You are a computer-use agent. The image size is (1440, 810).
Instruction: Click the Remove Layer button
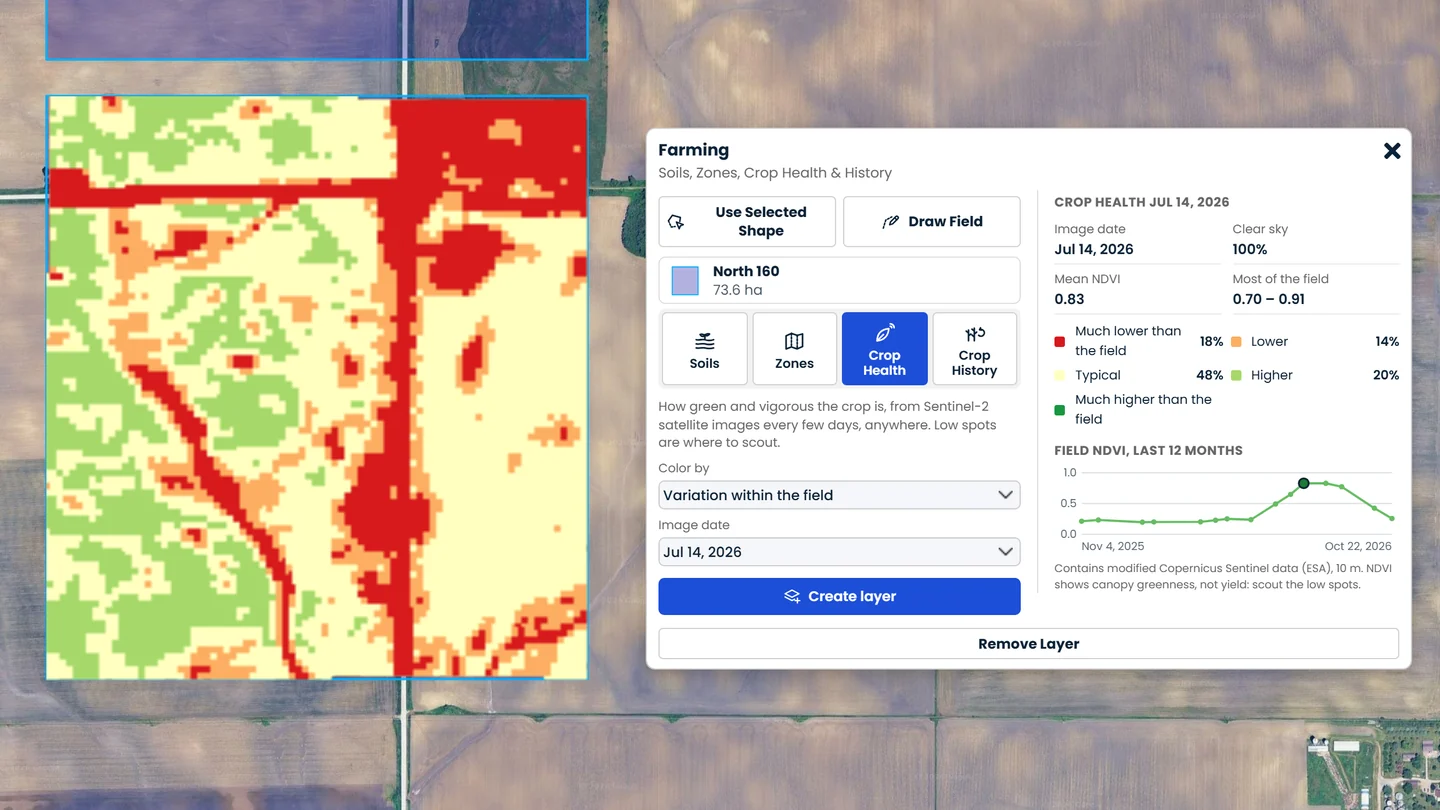pyautogui.click(x=1028, y=644)
